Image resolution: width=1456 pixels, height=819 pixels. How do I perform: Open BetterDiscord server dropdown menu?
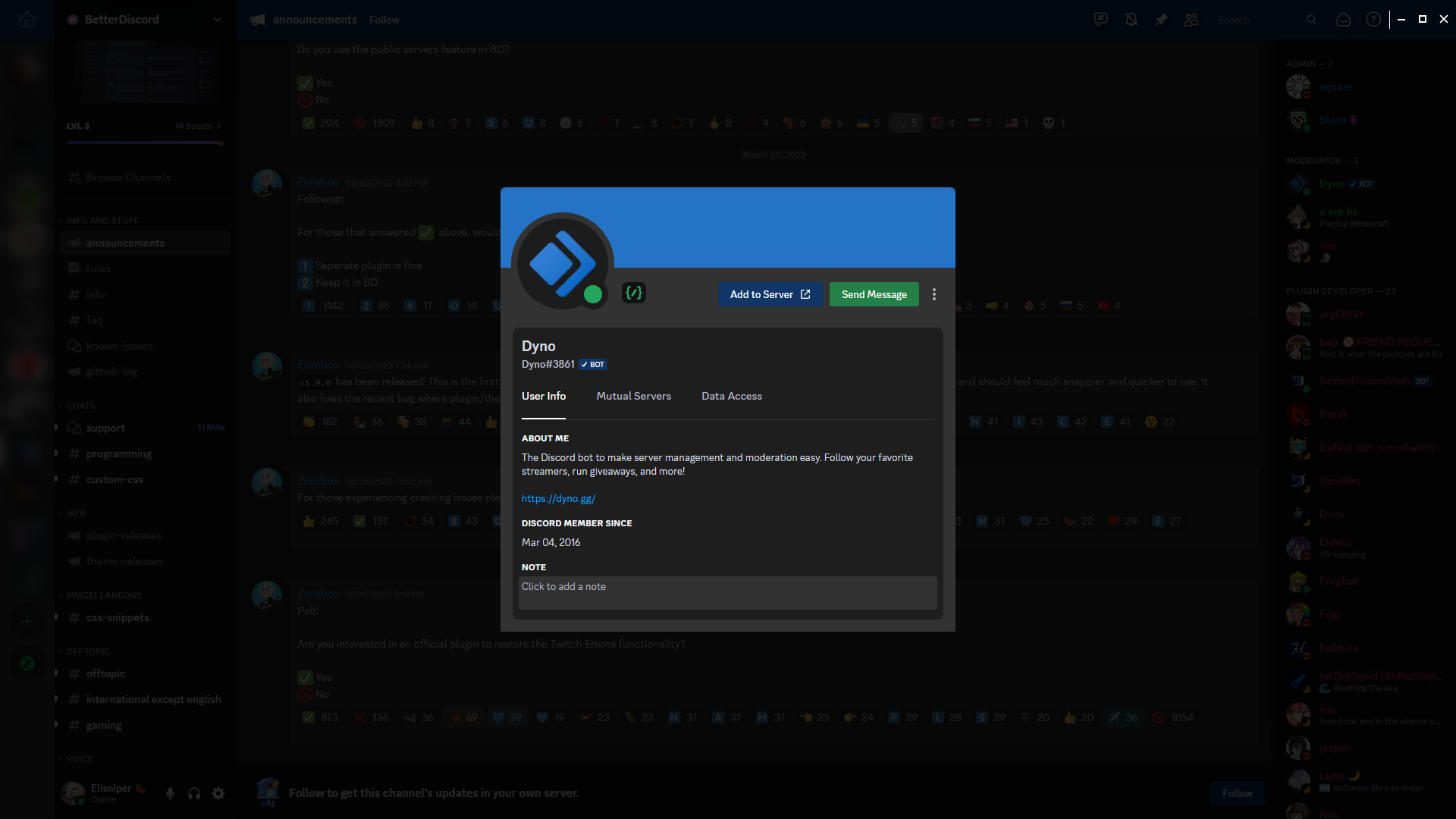click(218, 20)
